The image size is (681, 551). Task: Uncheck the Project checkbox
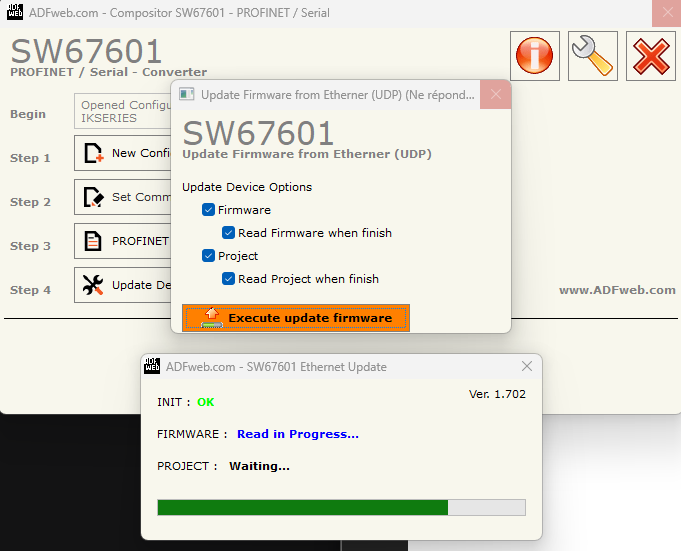[x=208, y=256]
